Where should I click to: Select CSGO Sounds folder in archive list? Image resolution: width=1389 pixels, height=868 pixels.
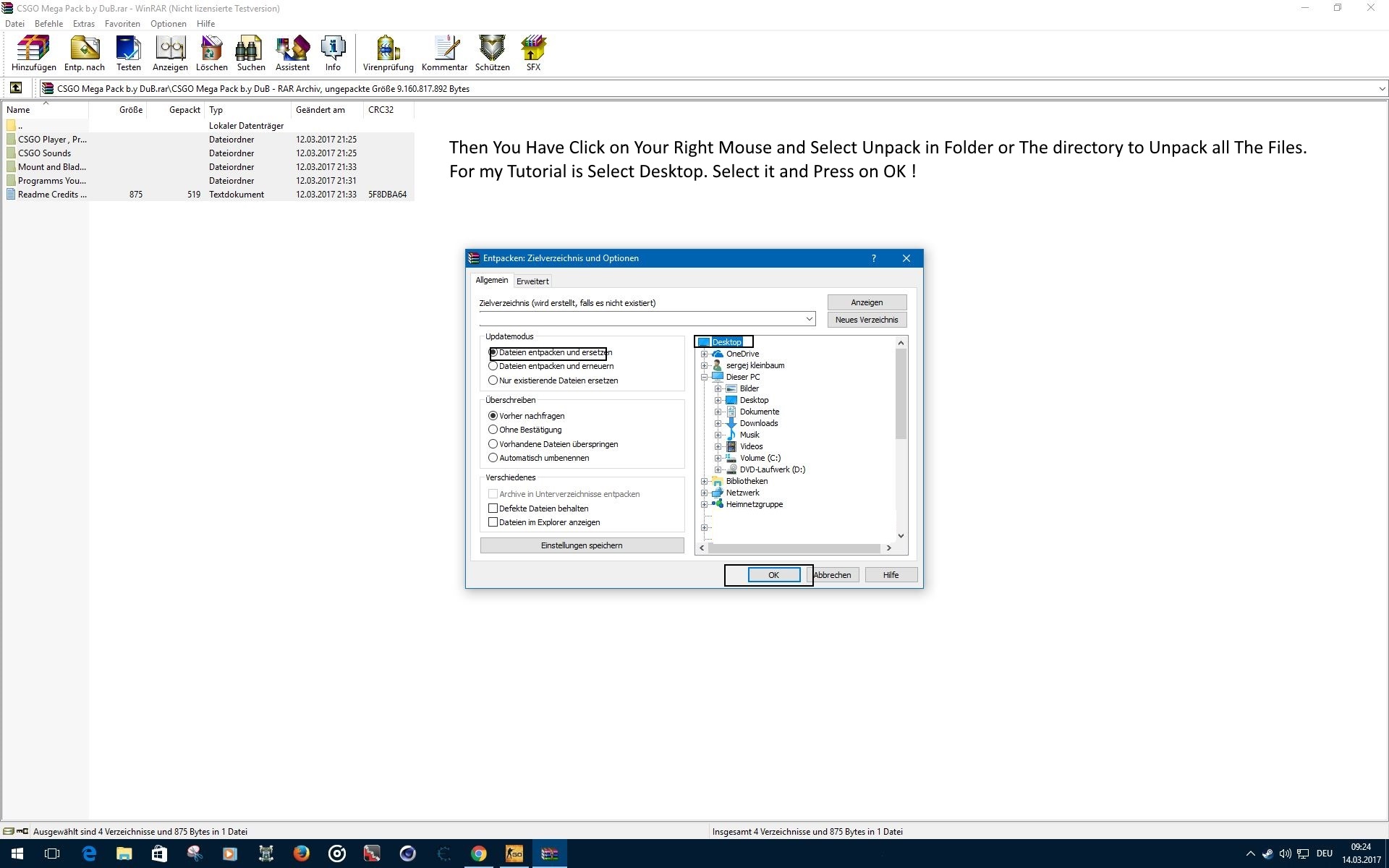[44, 153]
